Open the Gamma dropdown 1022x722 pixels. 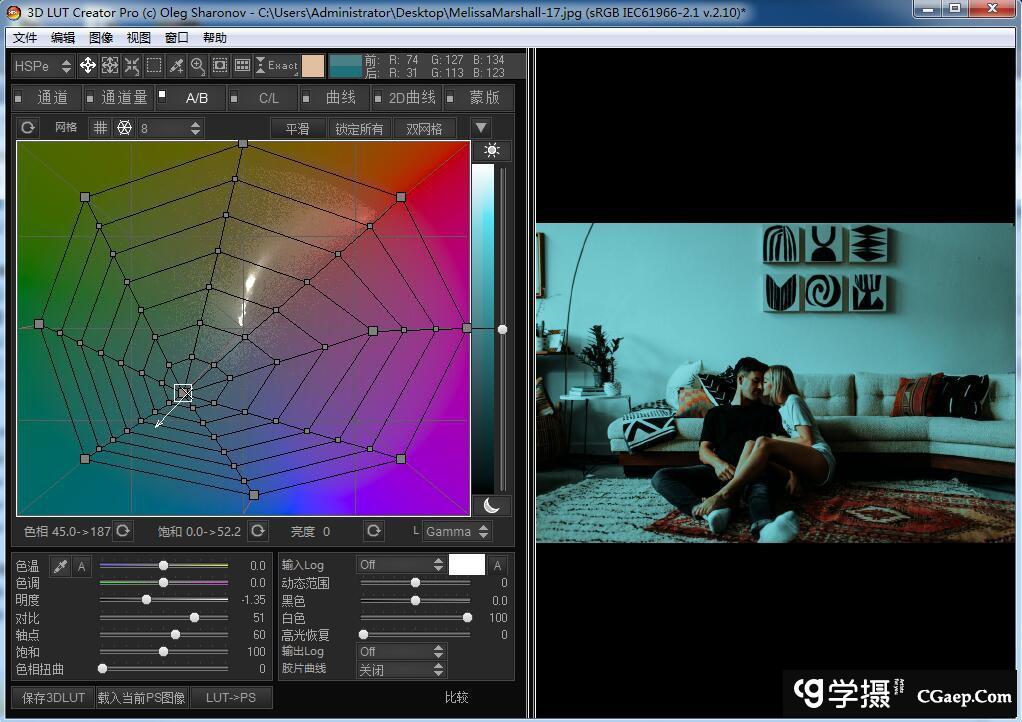(456, 531)
